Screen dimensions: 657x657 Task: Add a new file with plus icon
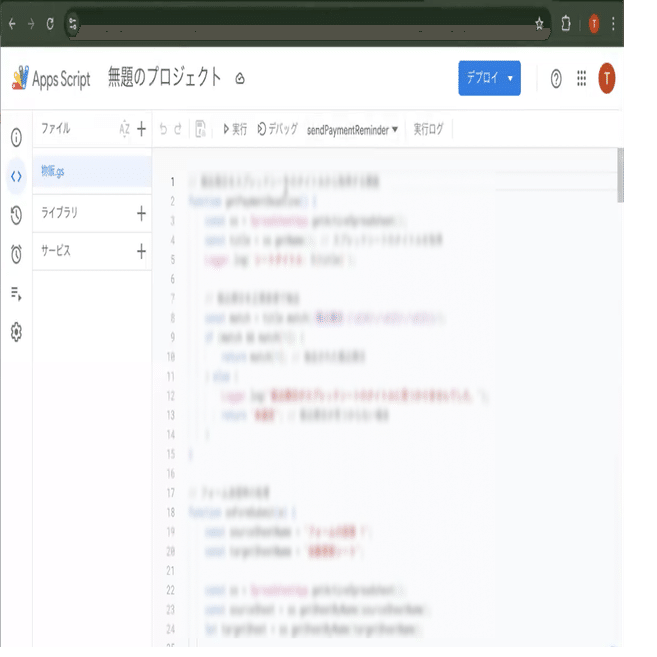[x=142, y=129]
